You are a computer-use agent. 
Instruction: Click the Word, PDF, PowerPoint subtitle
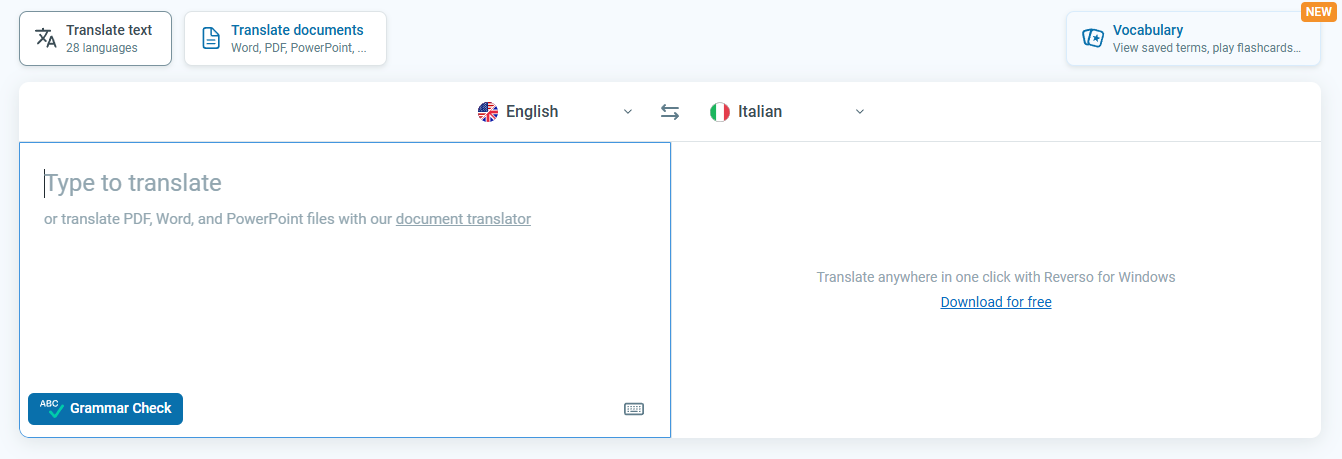[x=299, y=48]
